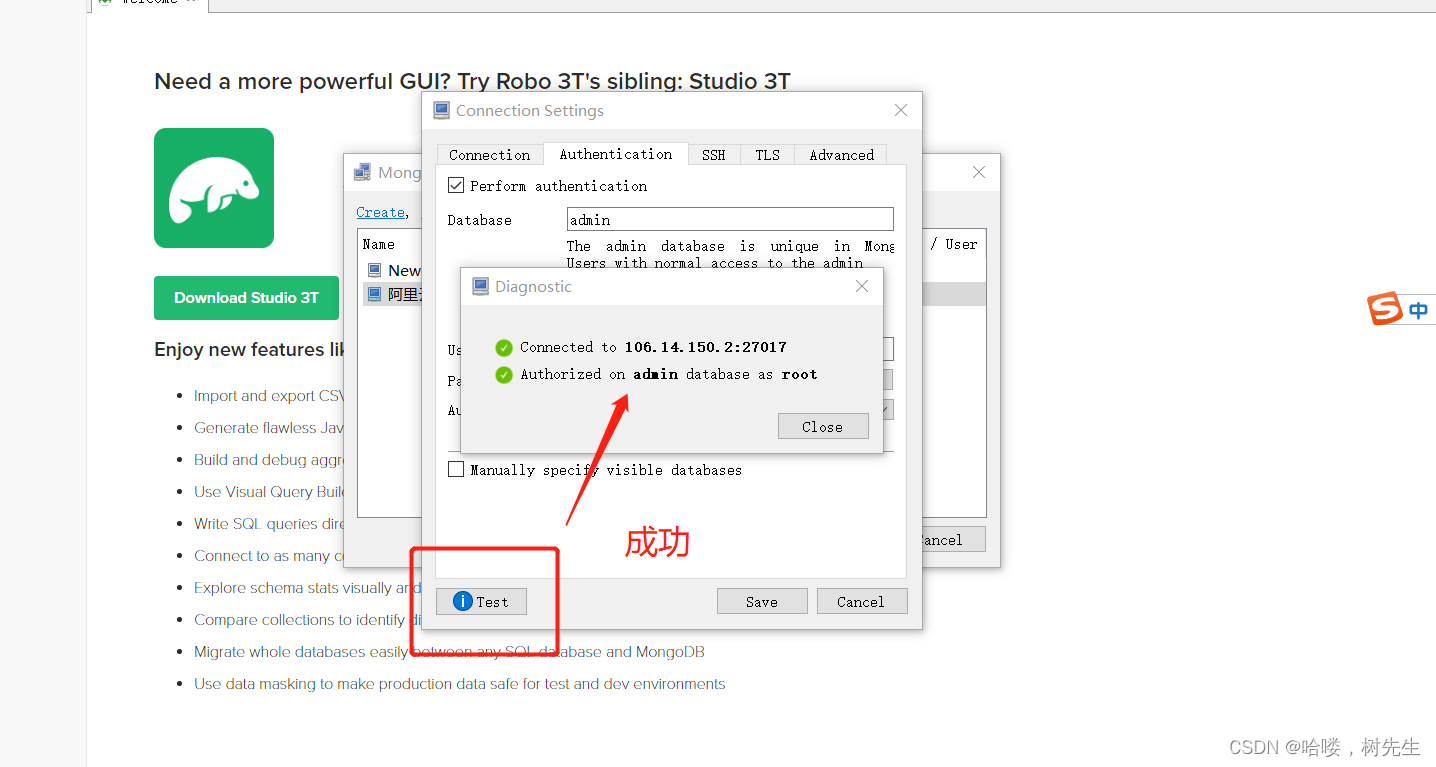1436x767 pixels.
Task: Click the Database input field containing admin
Action: click(730, 220)
